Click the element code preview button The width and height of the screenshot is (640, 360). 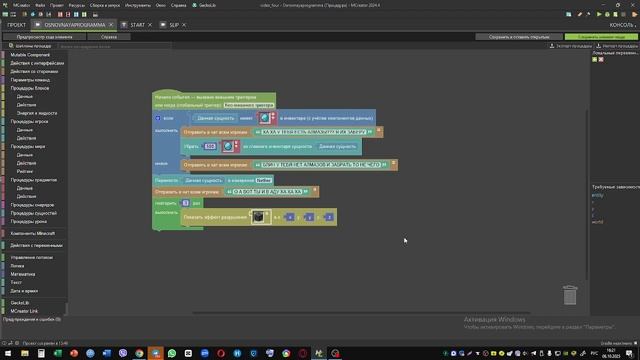point(44,37)
